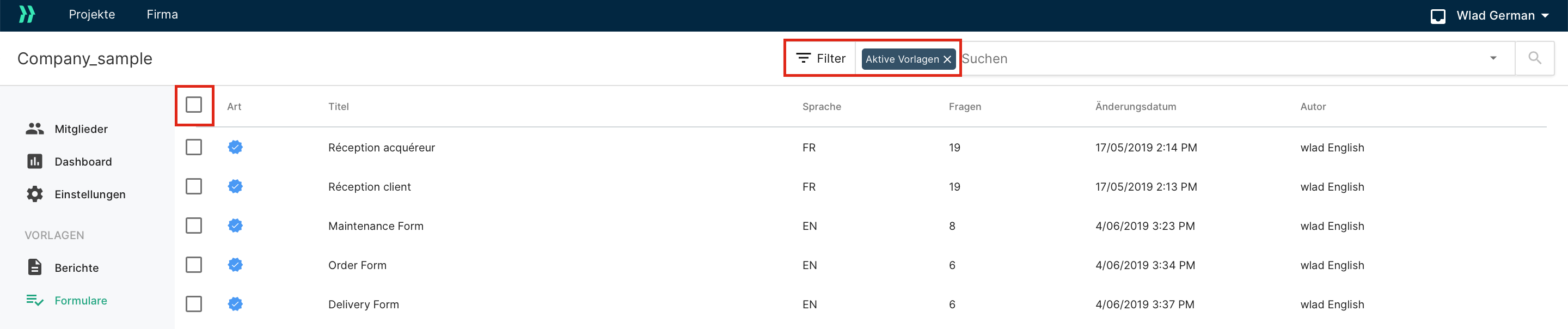Viewport: 1568px width, 329px height.
Task: Toggle the select-all checkbox in header
Action: (194, 105)
